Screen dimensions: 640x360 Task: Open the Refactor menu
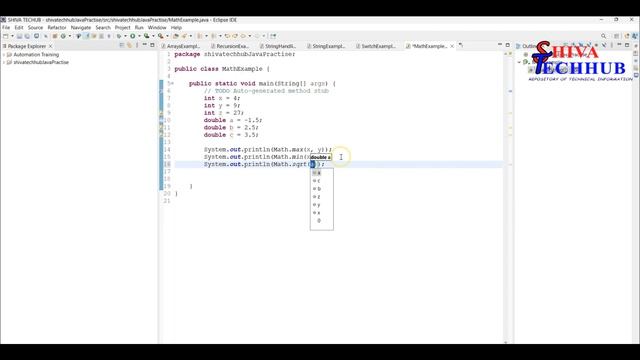tap(57, 28)
